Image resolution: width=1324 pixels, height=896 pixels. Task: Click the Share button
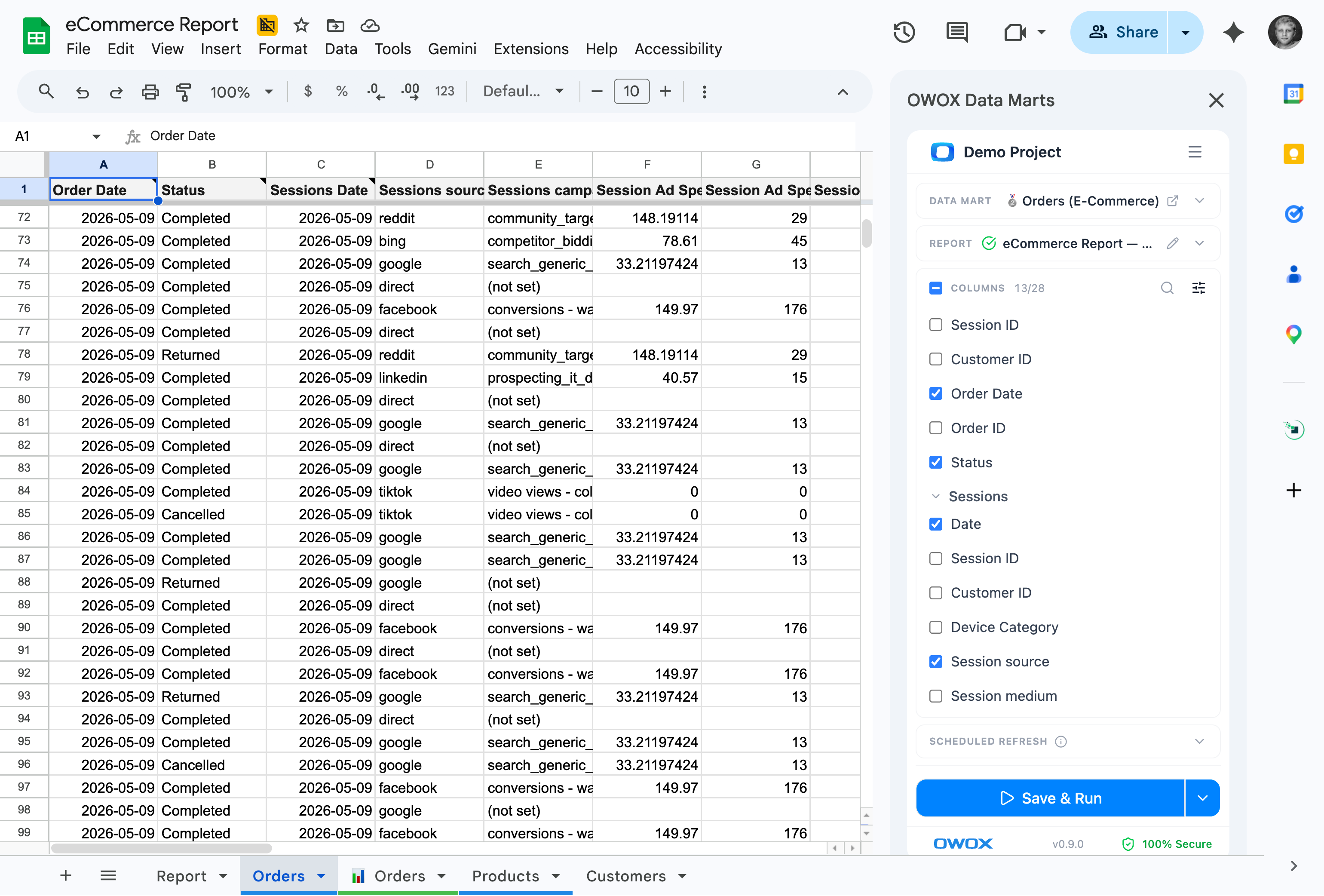1119,32
